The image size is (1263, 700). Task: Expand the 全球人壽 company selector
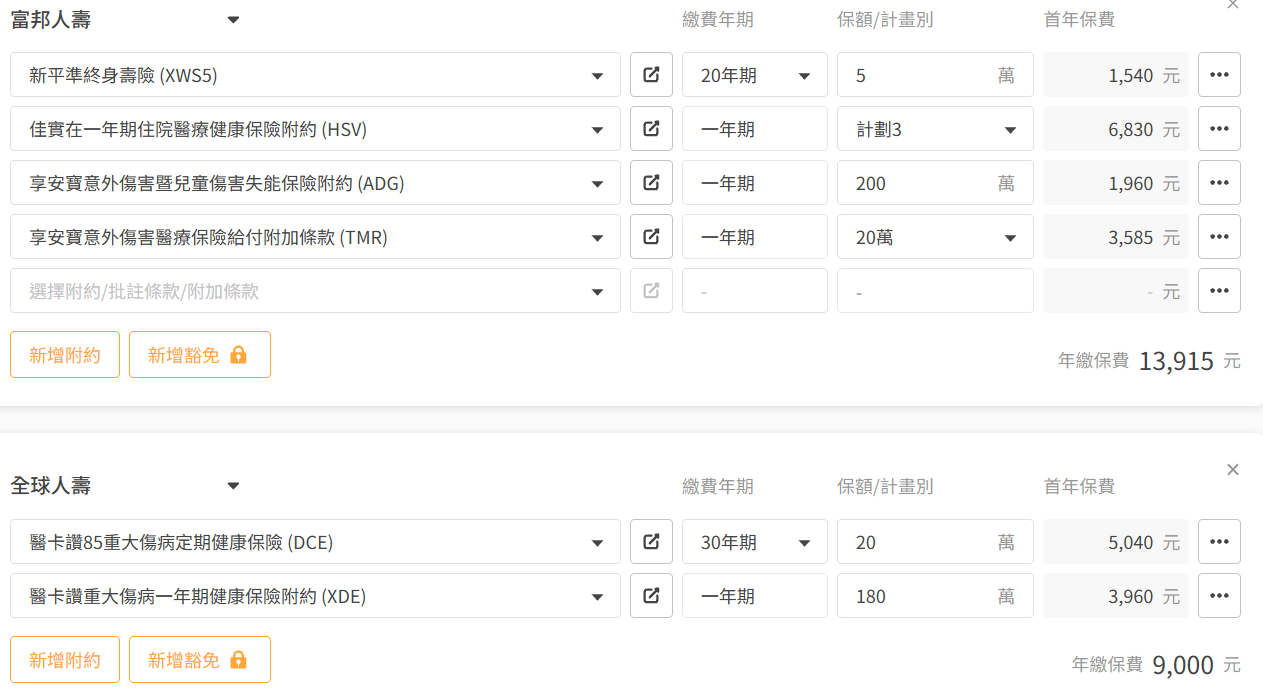233,486
